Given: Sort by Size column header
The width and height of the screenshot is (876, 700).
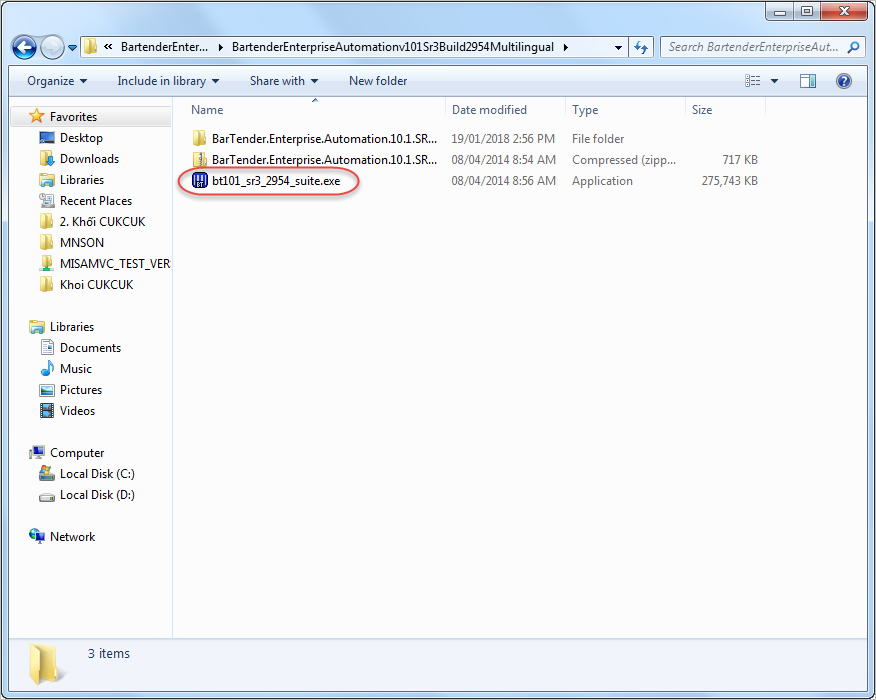Looking at the screenshot, I should click(x=725, y=110).
